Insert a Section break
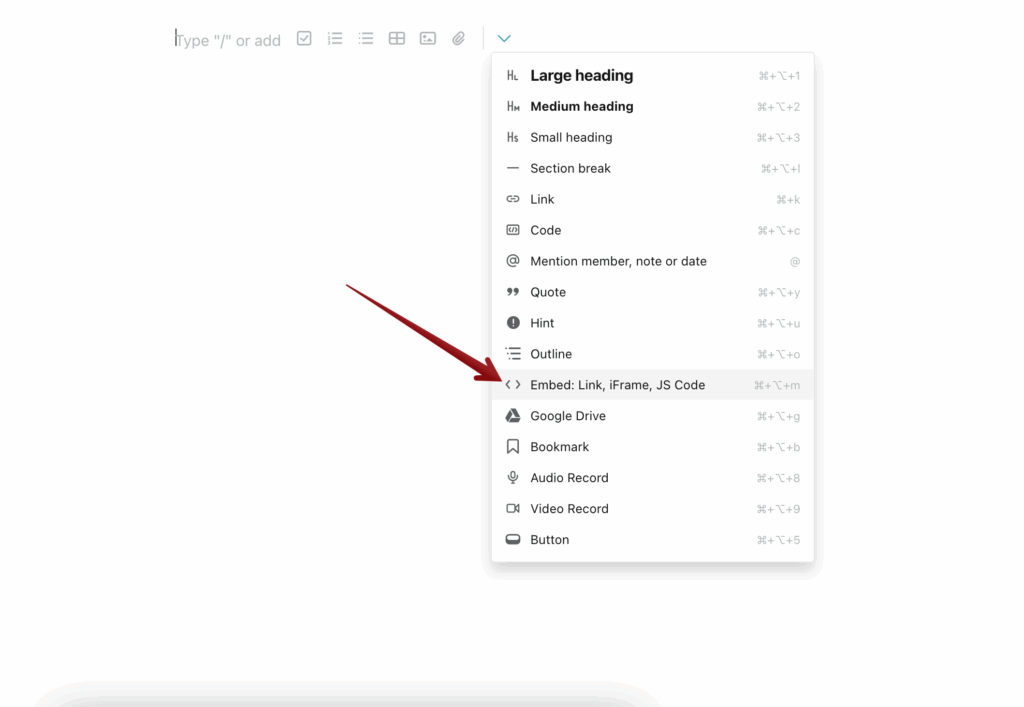Image resolution: width=1024 pixels, height=707 pixels. pos(570,169)
